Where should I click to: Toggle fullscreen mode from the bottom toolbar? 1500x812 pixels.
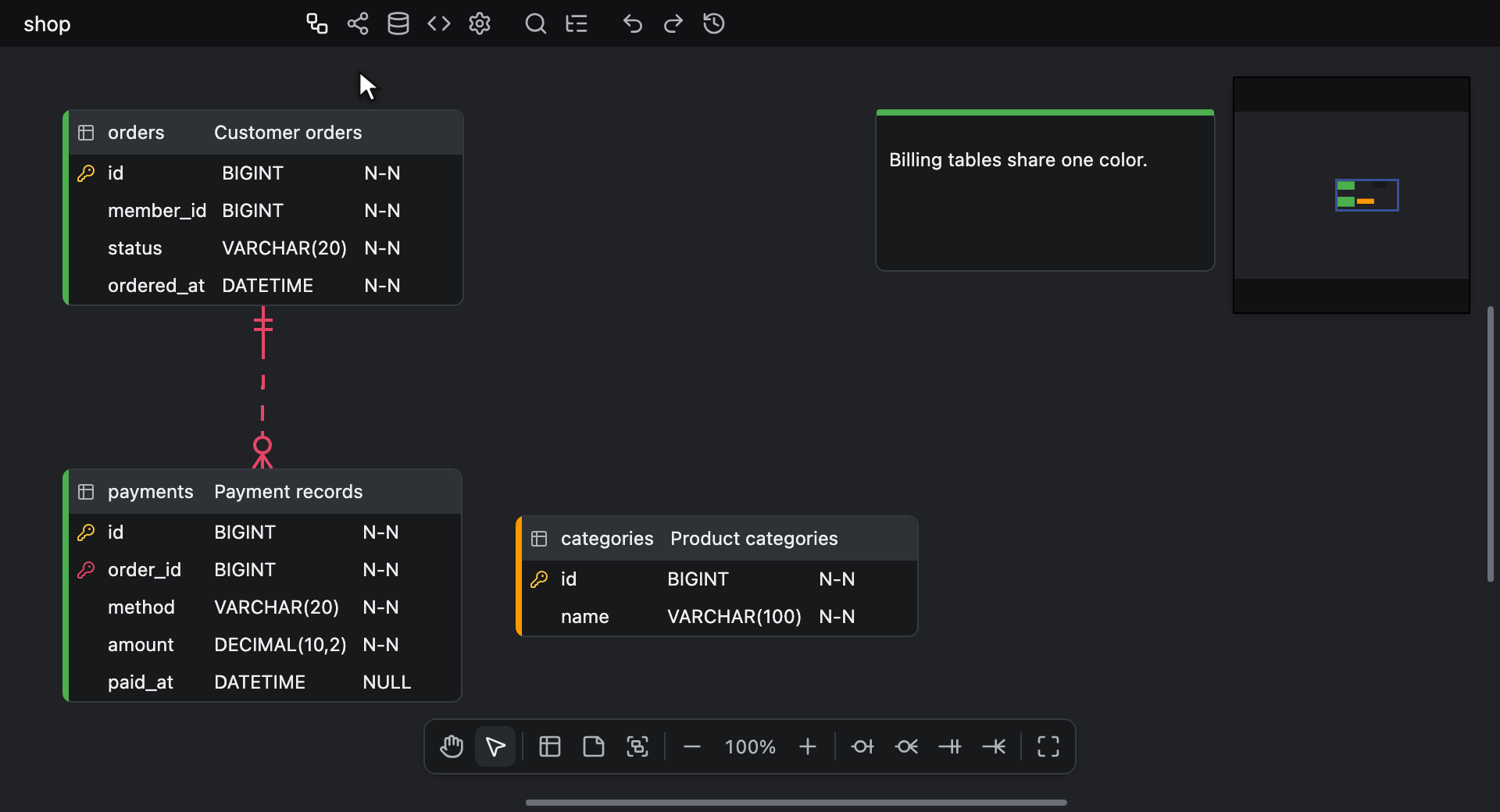[1048, 746]
